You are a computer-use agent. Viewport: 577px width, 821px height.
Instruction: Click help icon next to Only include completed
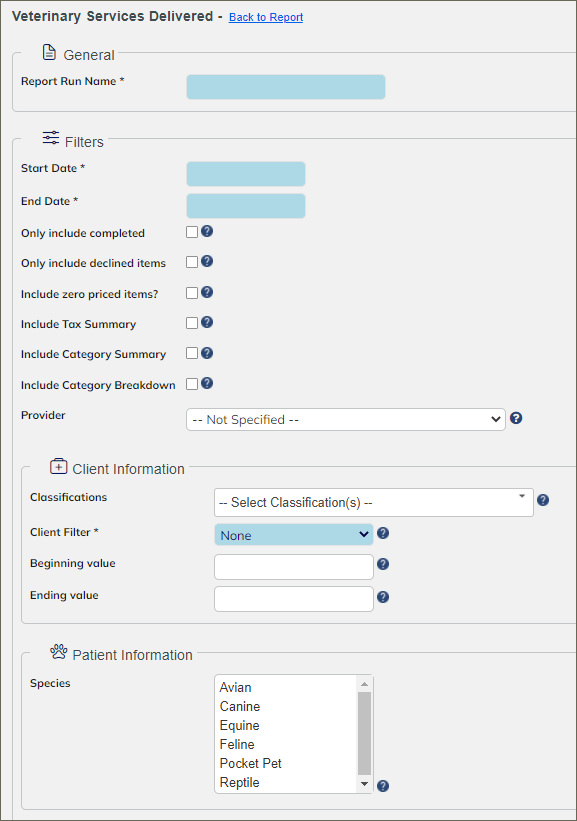pos(207,231)
